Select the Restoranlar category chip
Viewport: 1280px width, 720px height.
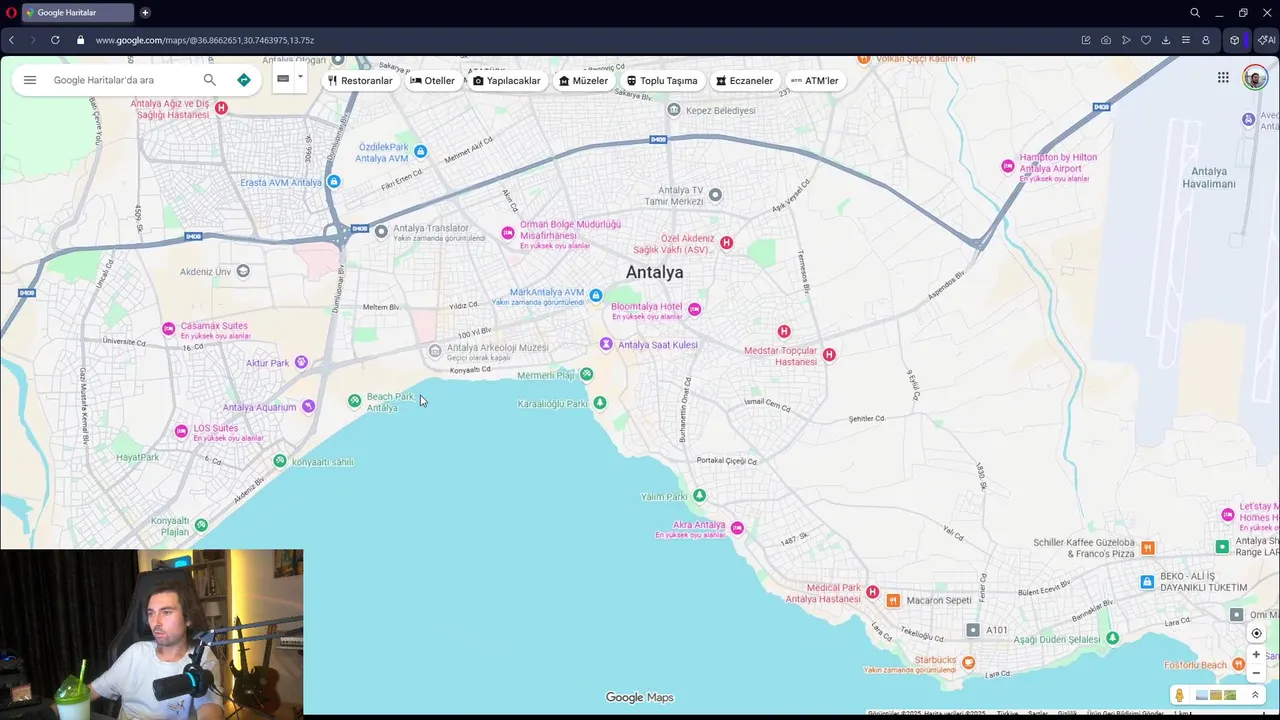click(x=360, y=81)
